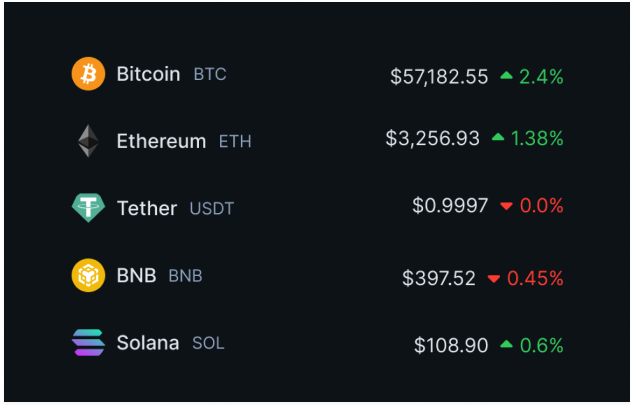Image resolution: width=634 pixels, height=408 pixels.
Task: Select the Solana name label
Action: [x=147, y=343]
